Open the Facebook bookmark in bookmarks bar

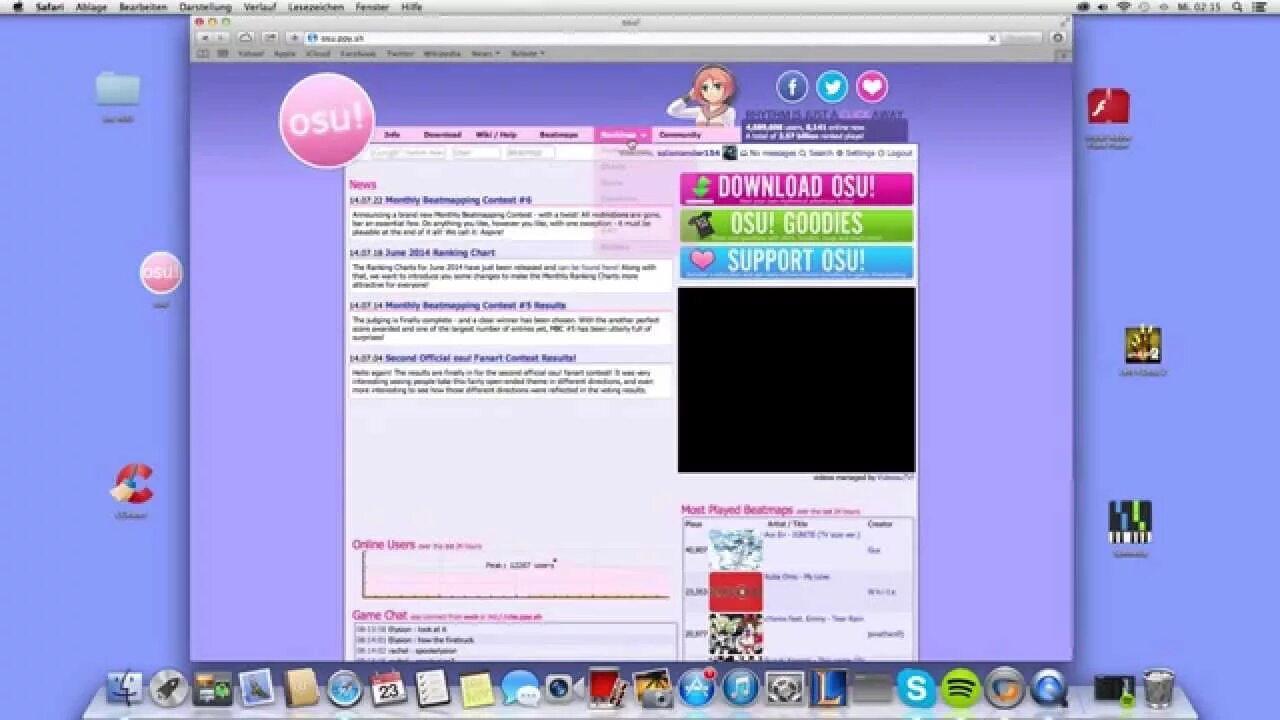point(359,53)
